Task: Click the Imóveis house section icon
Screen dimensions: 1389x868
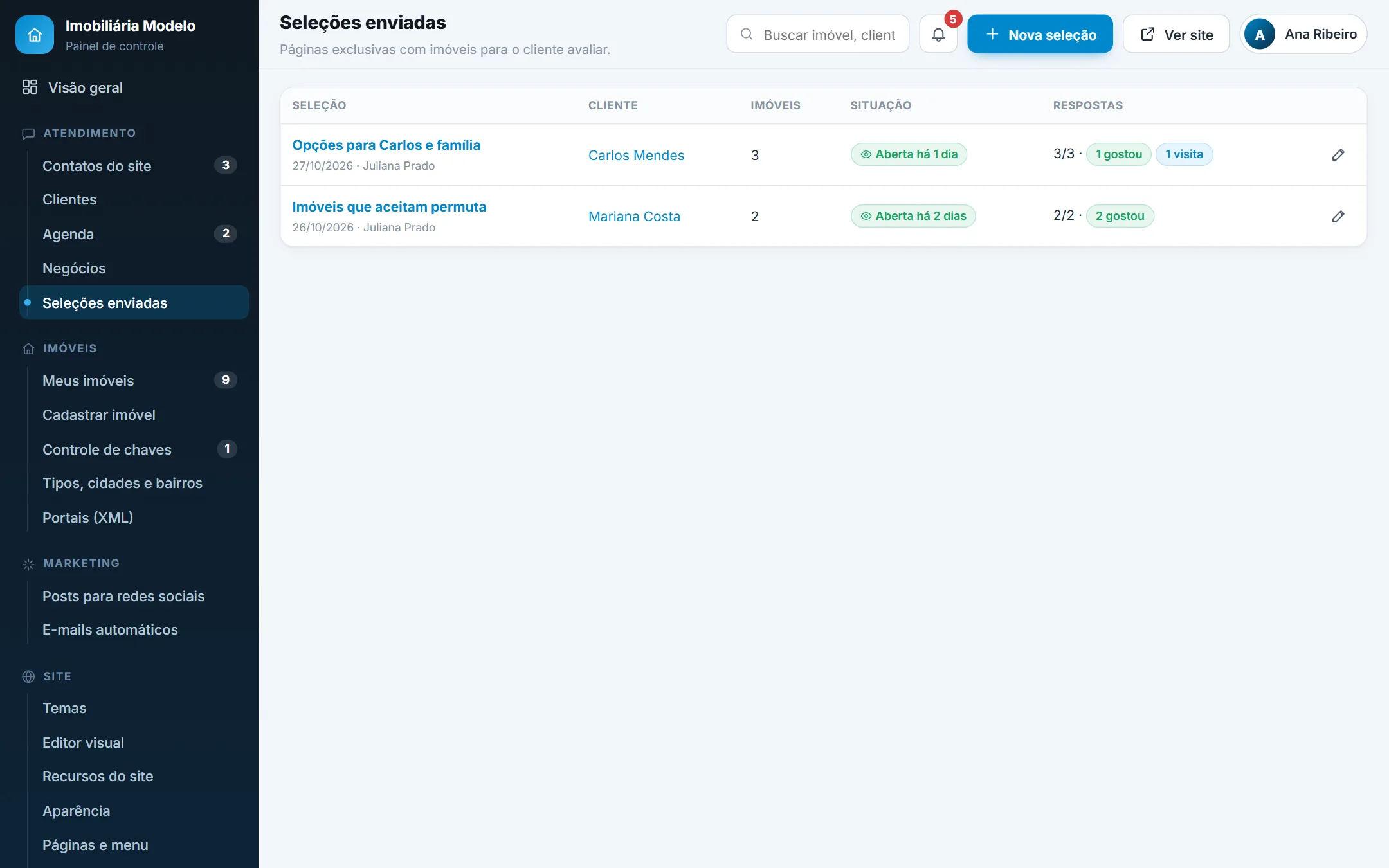Action: tap(28, 348)
